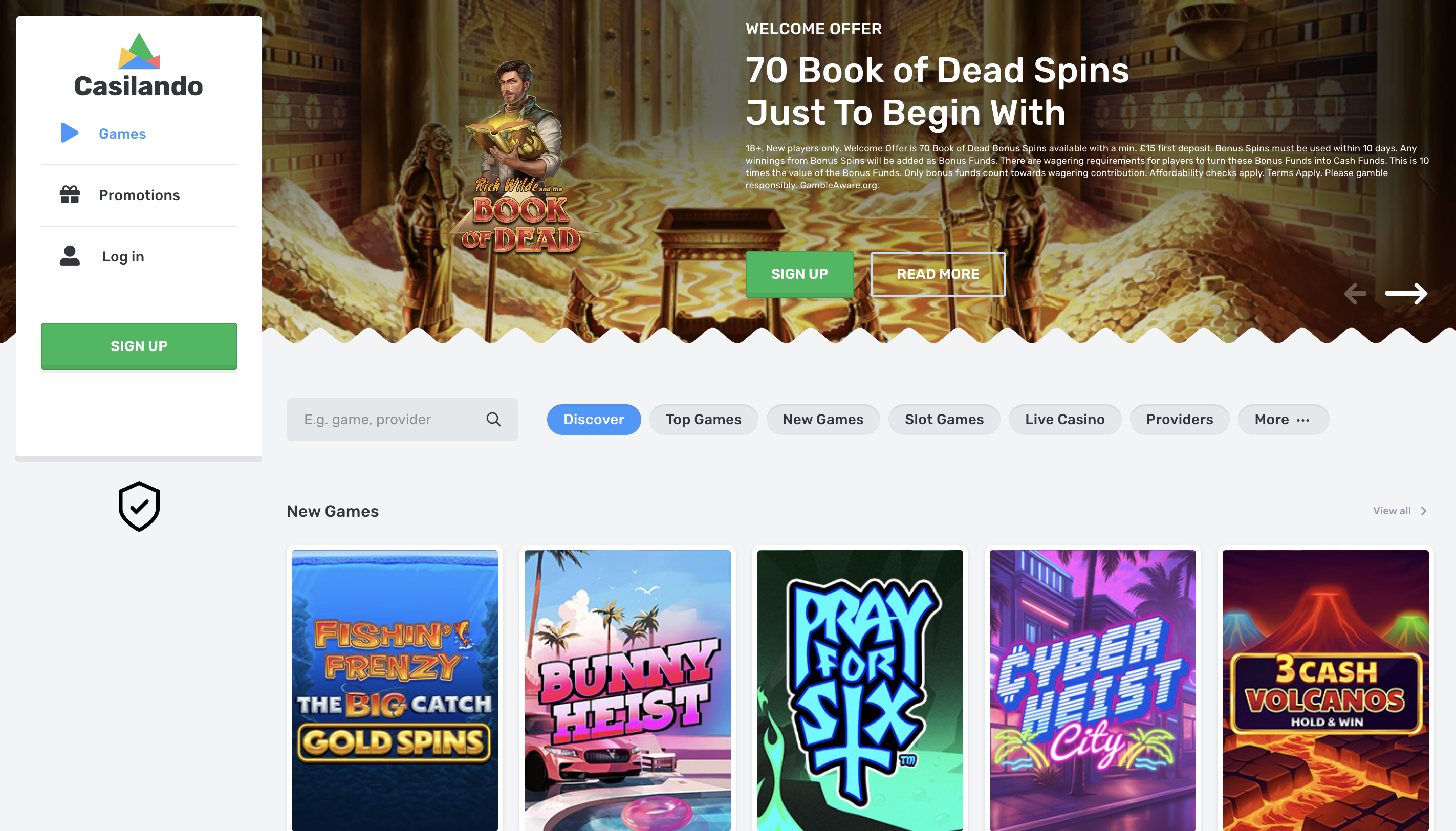Screen dimensions: 1456x831
Task: Click the Log in person icon
Action: [x=70, y=256]
